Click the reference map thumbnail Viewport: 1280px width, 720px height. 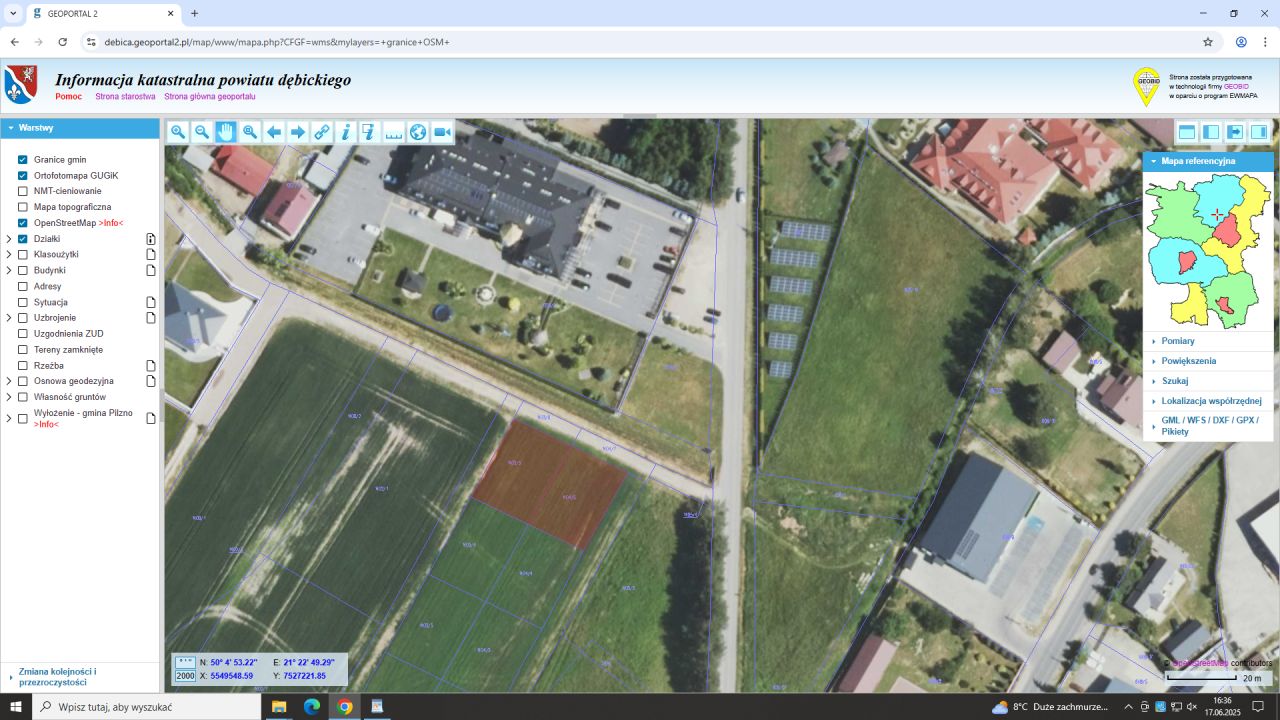click(x=1208, y=251)
